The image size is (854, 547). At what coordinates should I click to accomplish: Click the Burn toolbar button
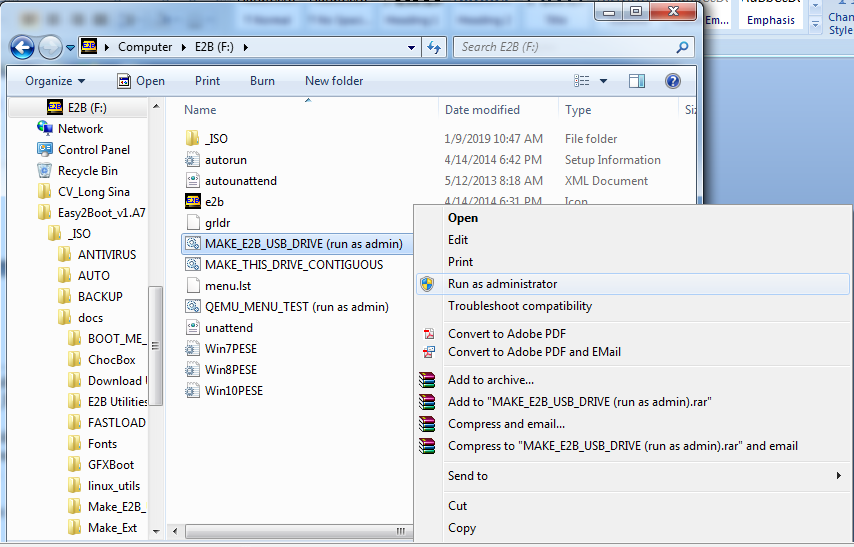pyautogui.click(x=262, y=81)
